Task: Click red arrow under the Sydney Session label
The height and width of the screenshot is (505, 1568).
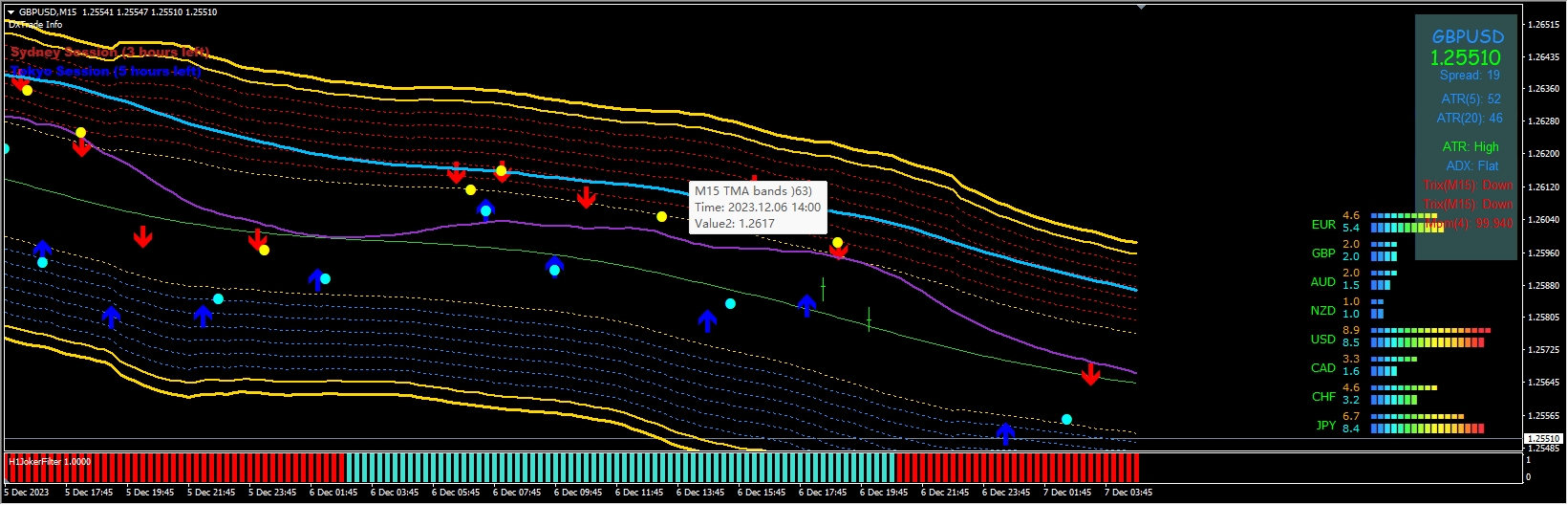Action: coord(18,82)
